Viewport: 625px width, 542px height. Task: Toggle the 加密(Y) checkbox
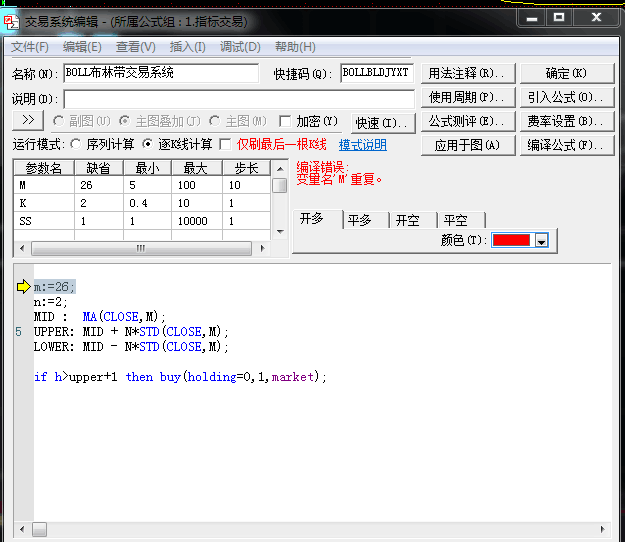coord(285,121)
